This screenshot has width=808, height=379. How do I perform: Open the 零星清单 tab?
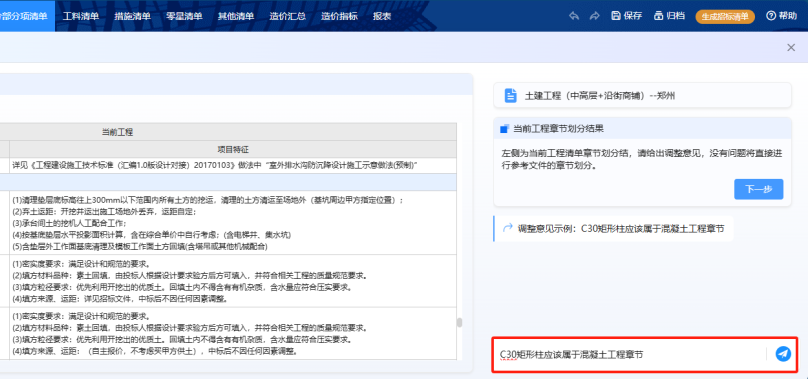point(184,16)
